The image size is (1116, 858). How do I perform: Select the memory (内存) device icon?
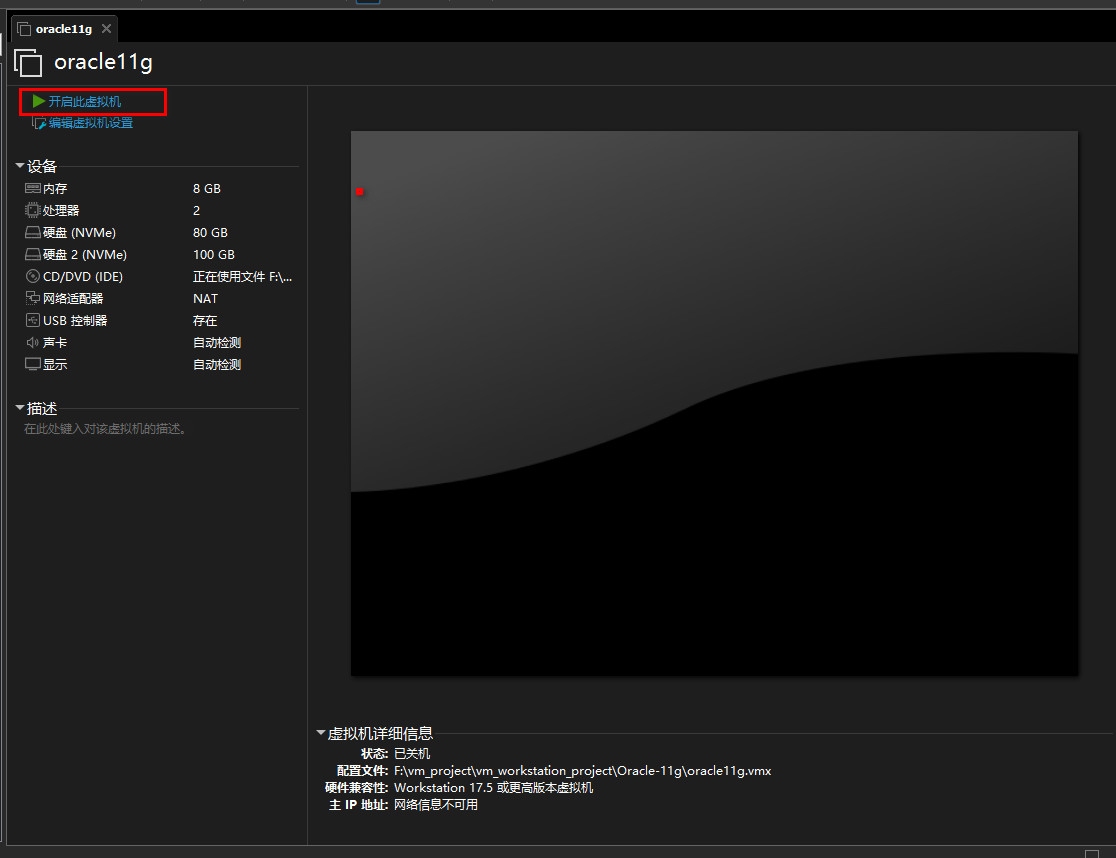coord(33,188)
